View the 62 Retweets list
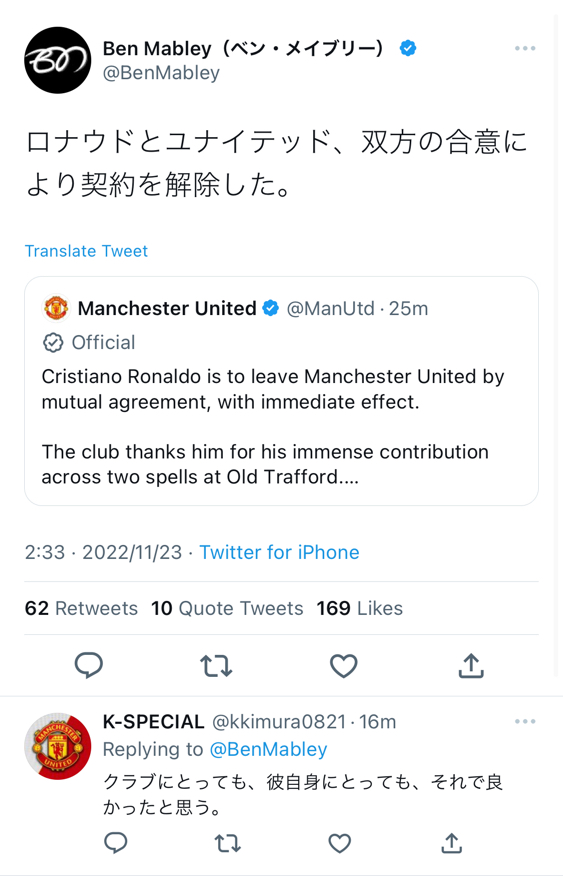The image size is (563, 881). pyautogui.click(x=81, y=608)
